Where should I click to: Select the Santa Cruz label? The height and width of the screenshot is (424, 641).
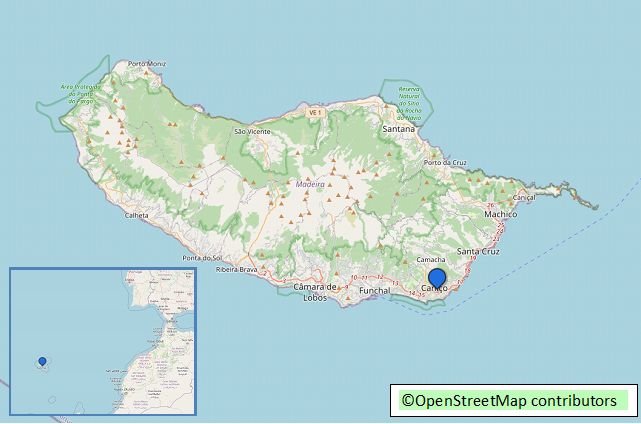tap(477, 251)
